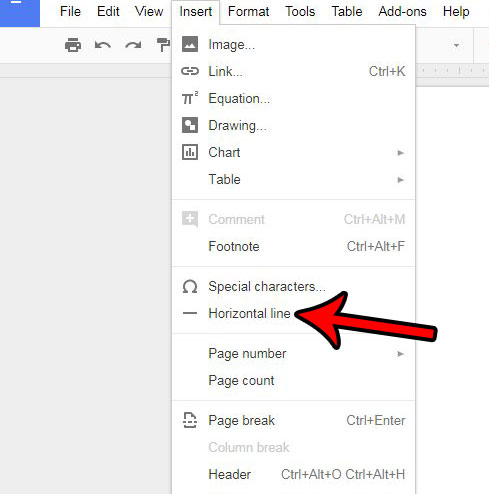
Task: Open the Format menu
Action: click(x=248, y=11)
